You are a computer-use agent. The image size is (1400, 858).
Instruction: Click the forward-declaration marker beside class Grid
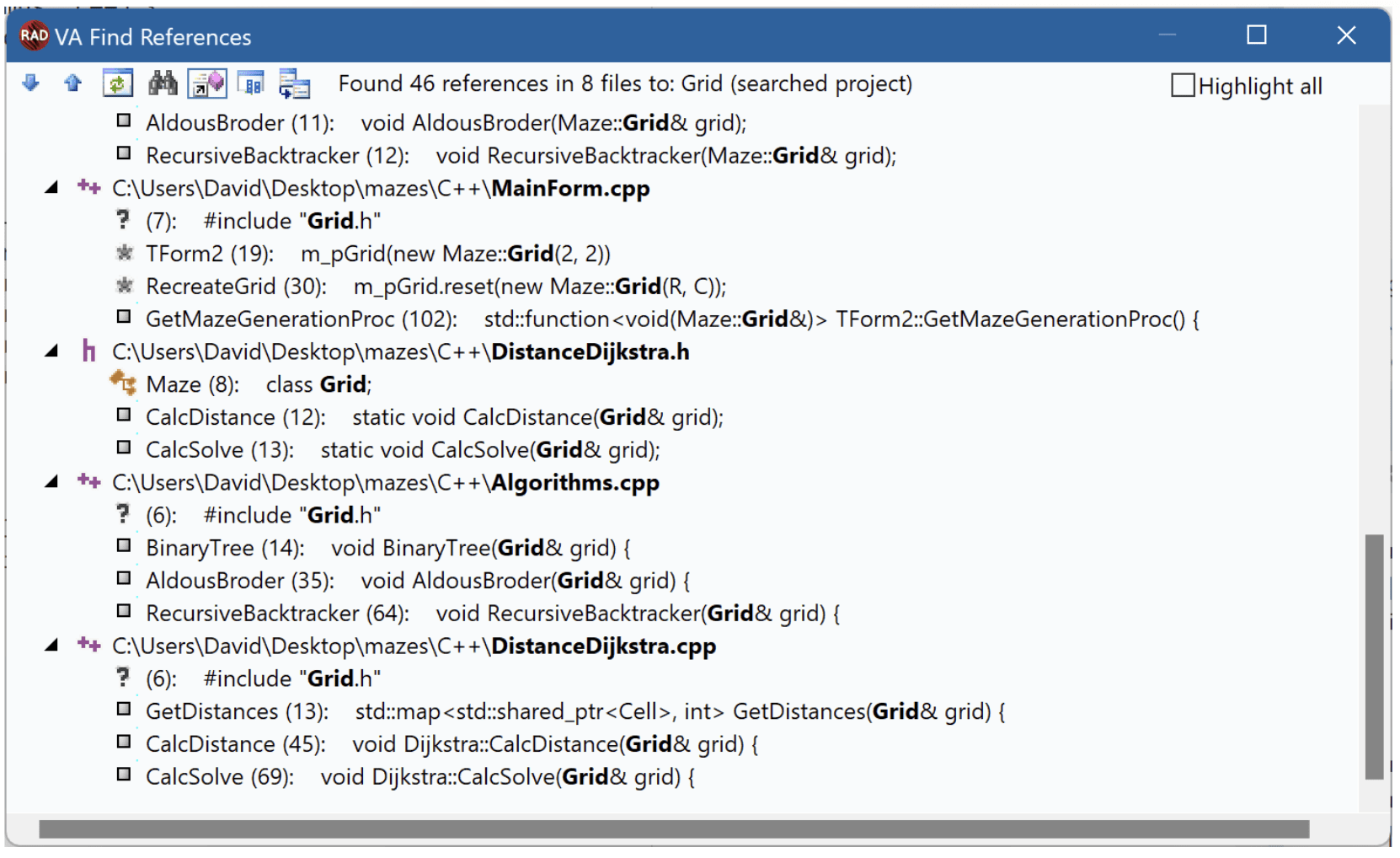click(123, 383)
